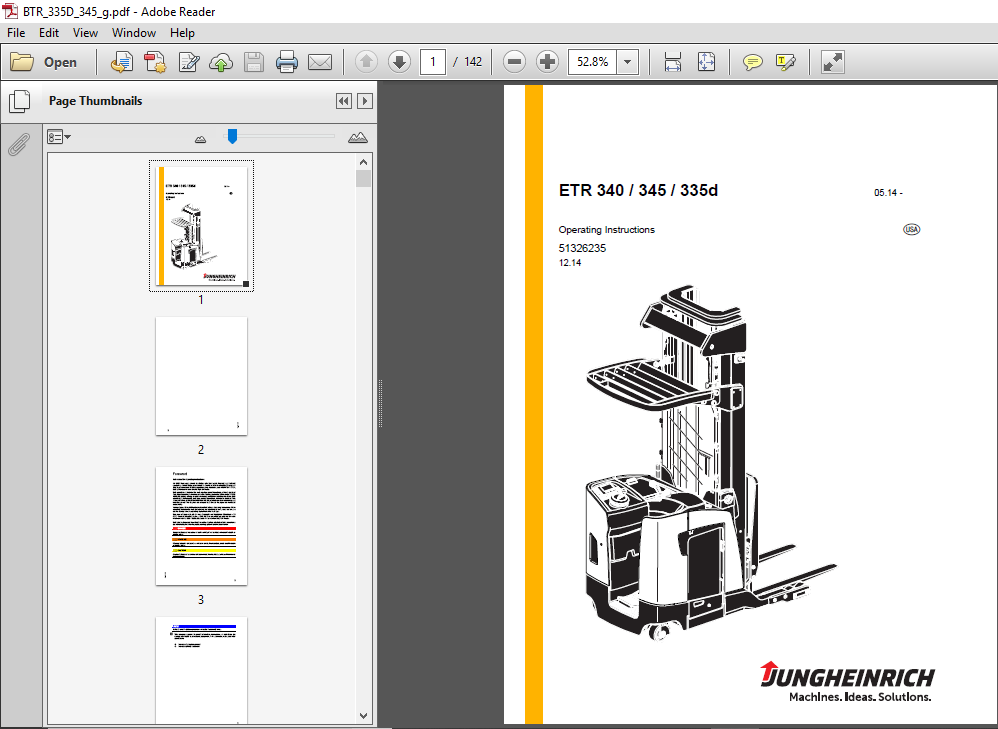Image resolution: width=998 pixels, height=729 pixels.
Task: Add a sticky note comment
Action: point(752,62)
